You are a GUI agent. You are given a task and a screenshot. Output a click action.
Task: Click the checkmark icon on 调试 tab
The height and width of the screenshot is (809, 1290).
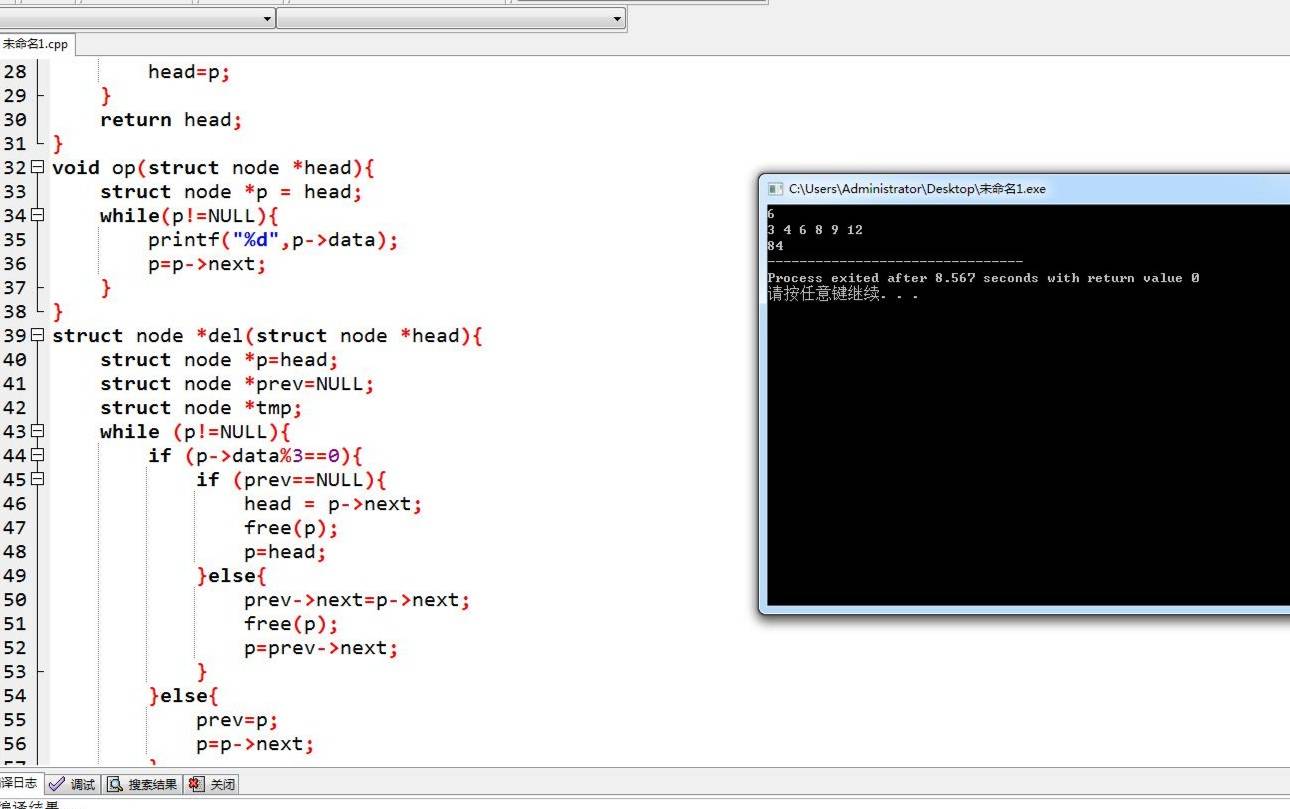click(57, 784)
